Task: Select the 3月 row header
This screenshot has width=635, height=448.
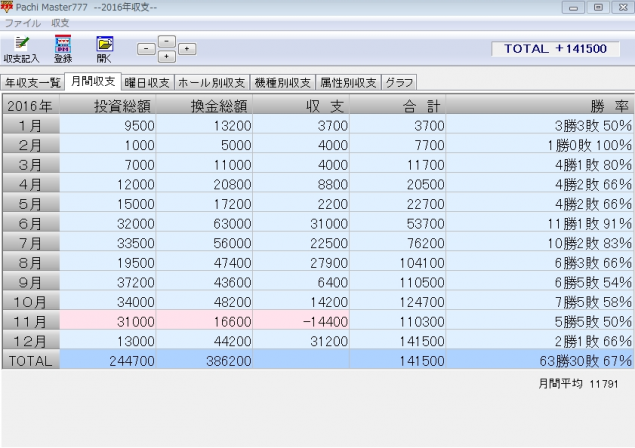Action: coord(31,164)
